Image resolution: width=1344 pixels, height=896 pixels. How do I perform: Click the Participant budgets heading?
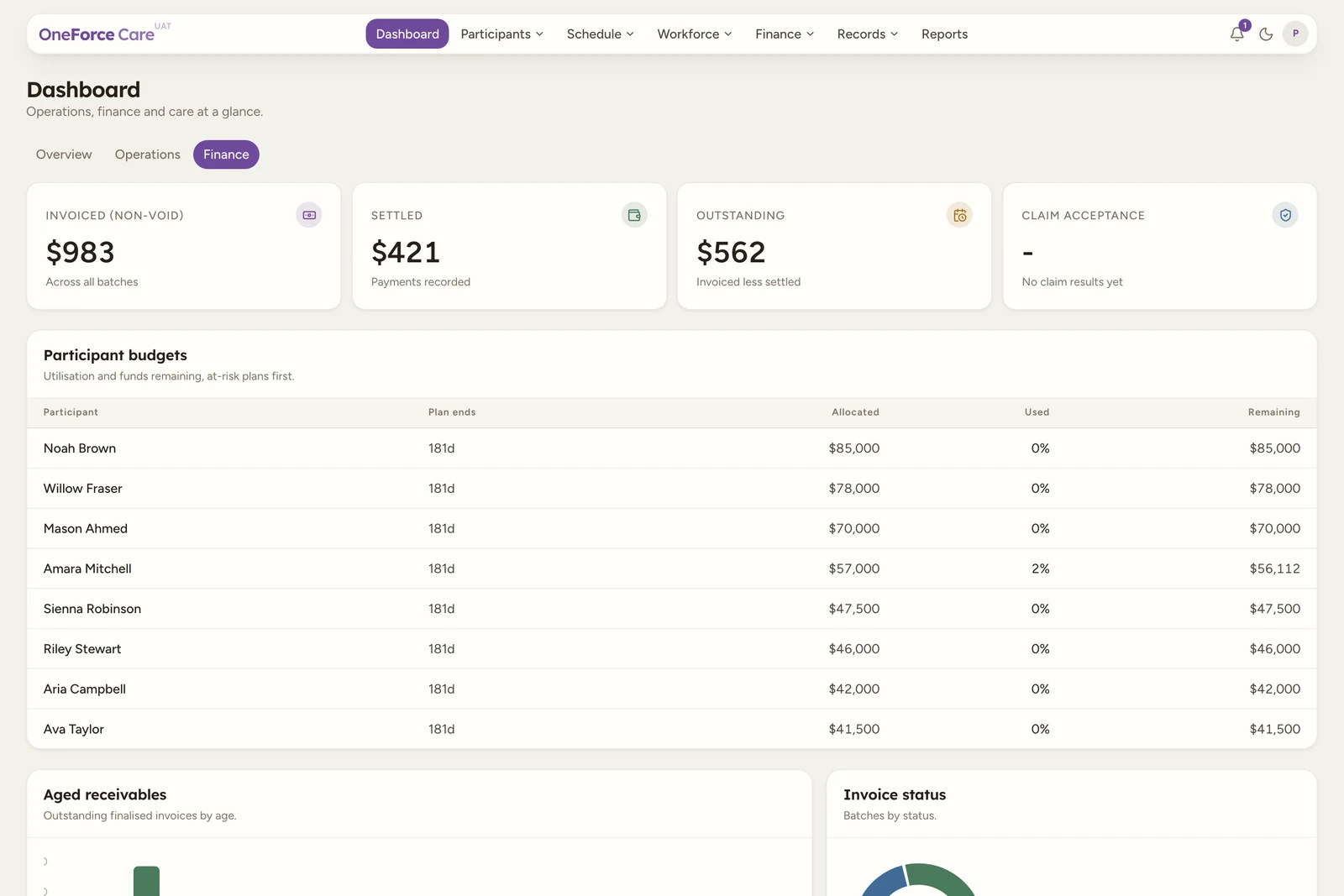pos(115,355)
